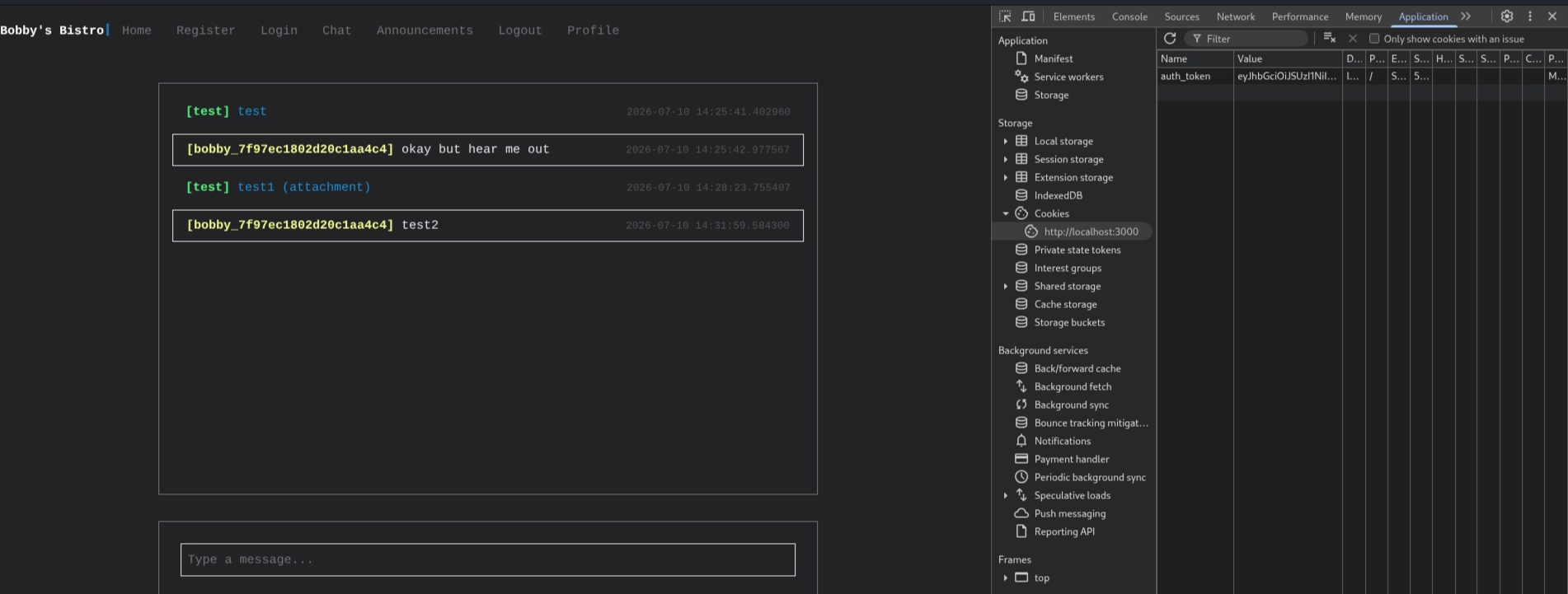Click 'okay but hear me out' message

pyautogui.click(x=475, y=149)
